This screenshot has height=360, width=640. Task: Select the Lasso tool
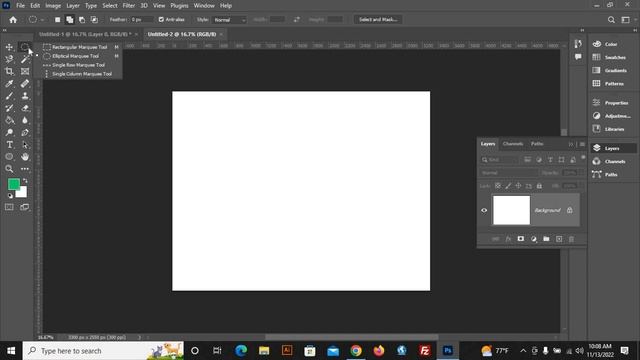pos(9,60)
